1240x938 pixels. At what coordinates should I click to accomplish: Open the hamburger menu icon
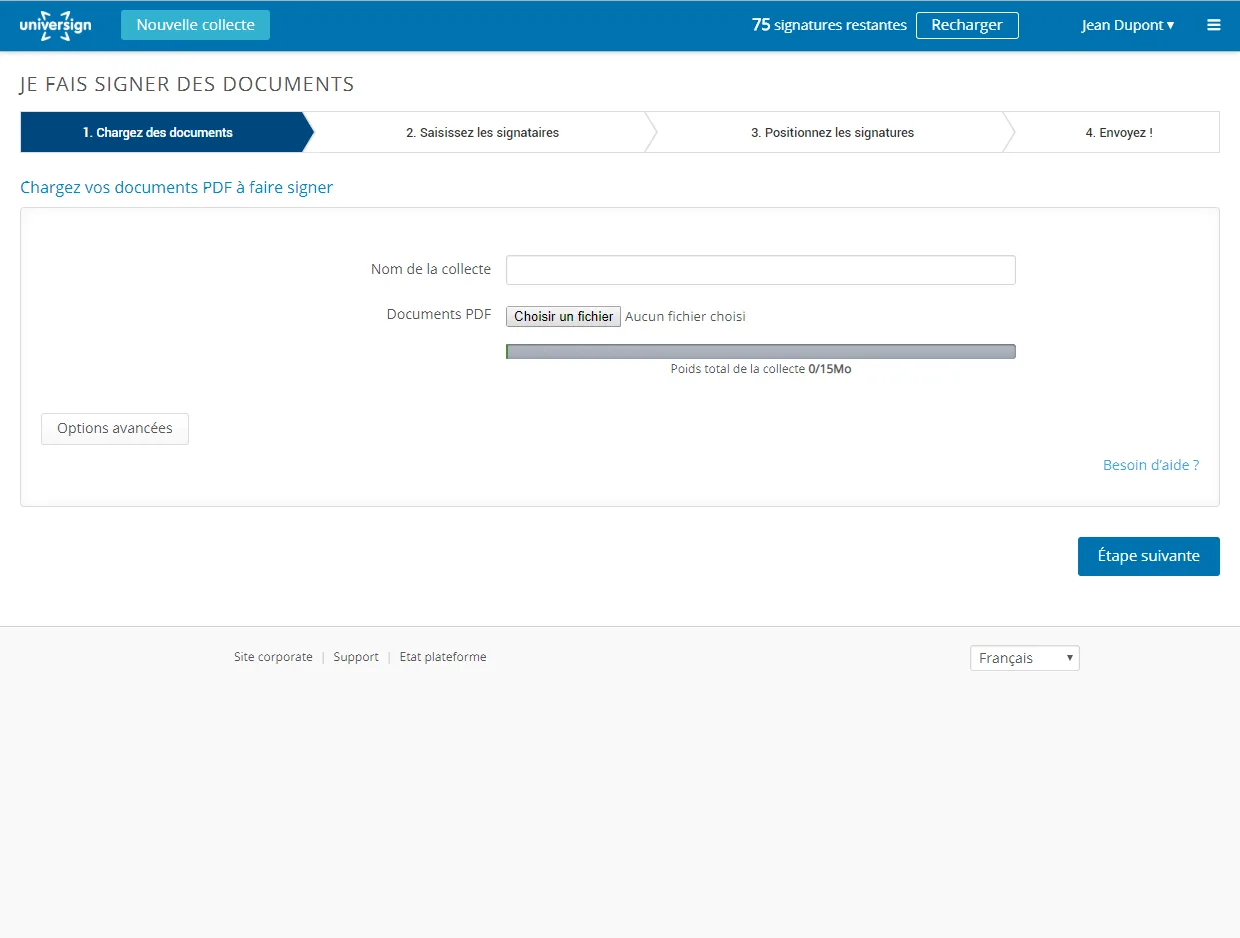1214,25
